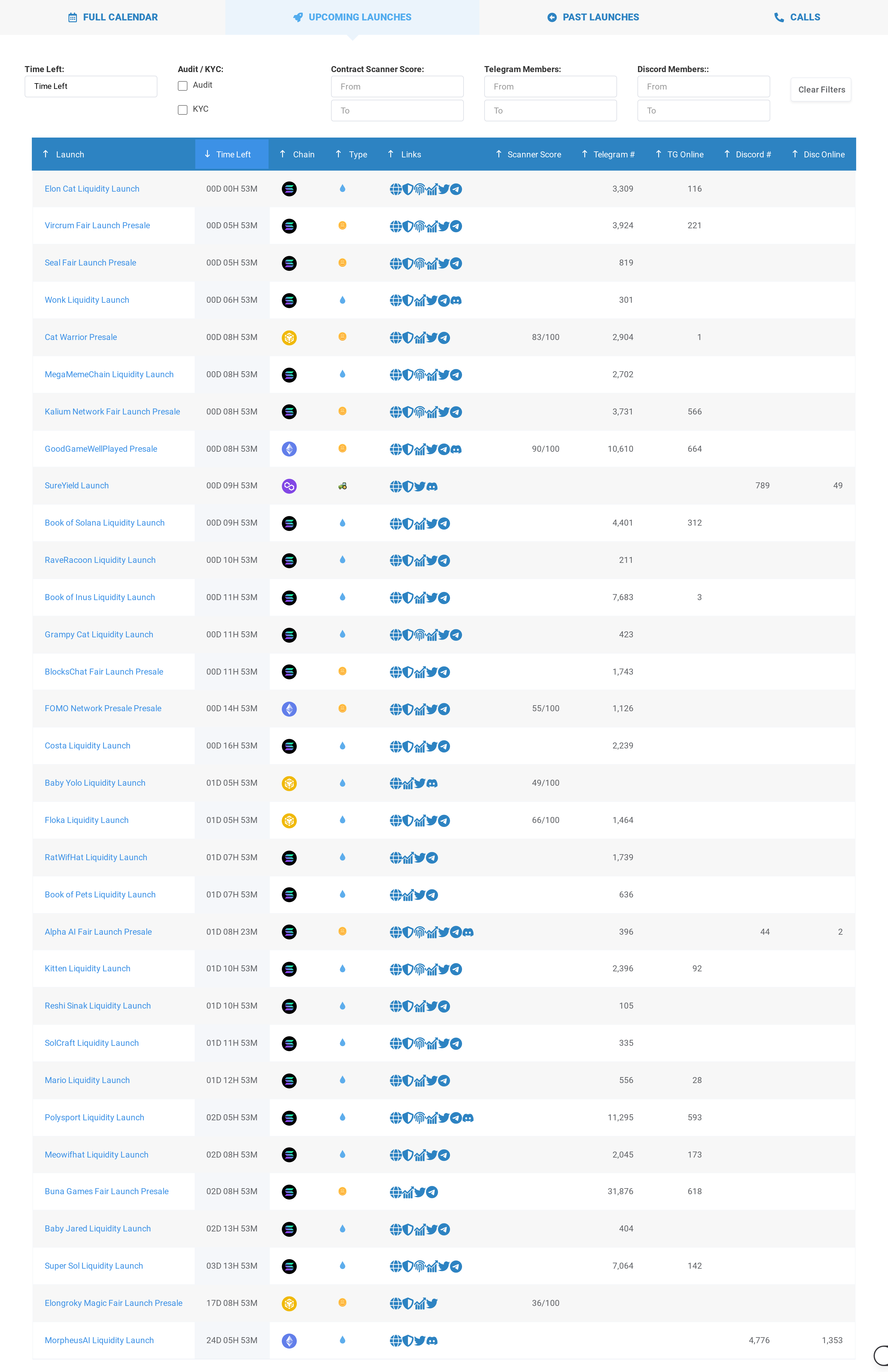Switch to Past Launches tab

tap(593, 17)
